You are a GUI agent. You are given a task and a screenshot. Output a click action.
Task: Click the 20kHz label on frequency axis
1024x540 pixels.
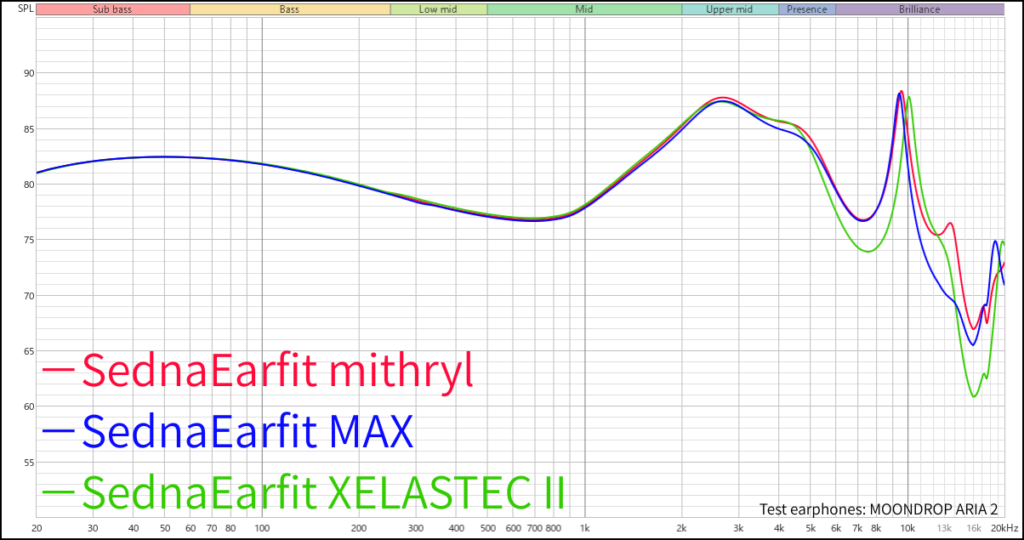tap(1003, 528)
